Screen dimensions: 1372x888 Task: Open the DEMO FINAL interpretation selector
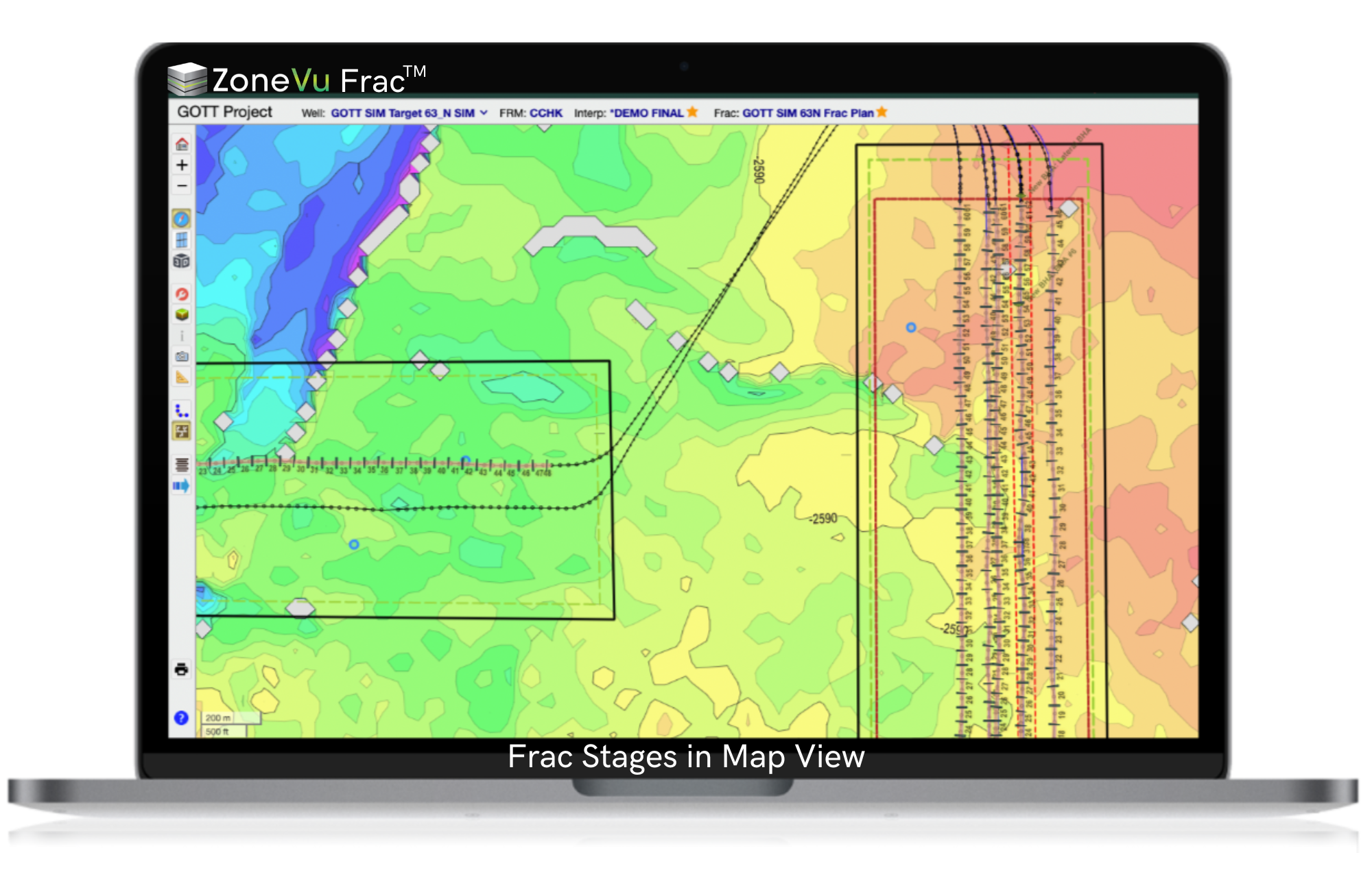tap(648, 113)
